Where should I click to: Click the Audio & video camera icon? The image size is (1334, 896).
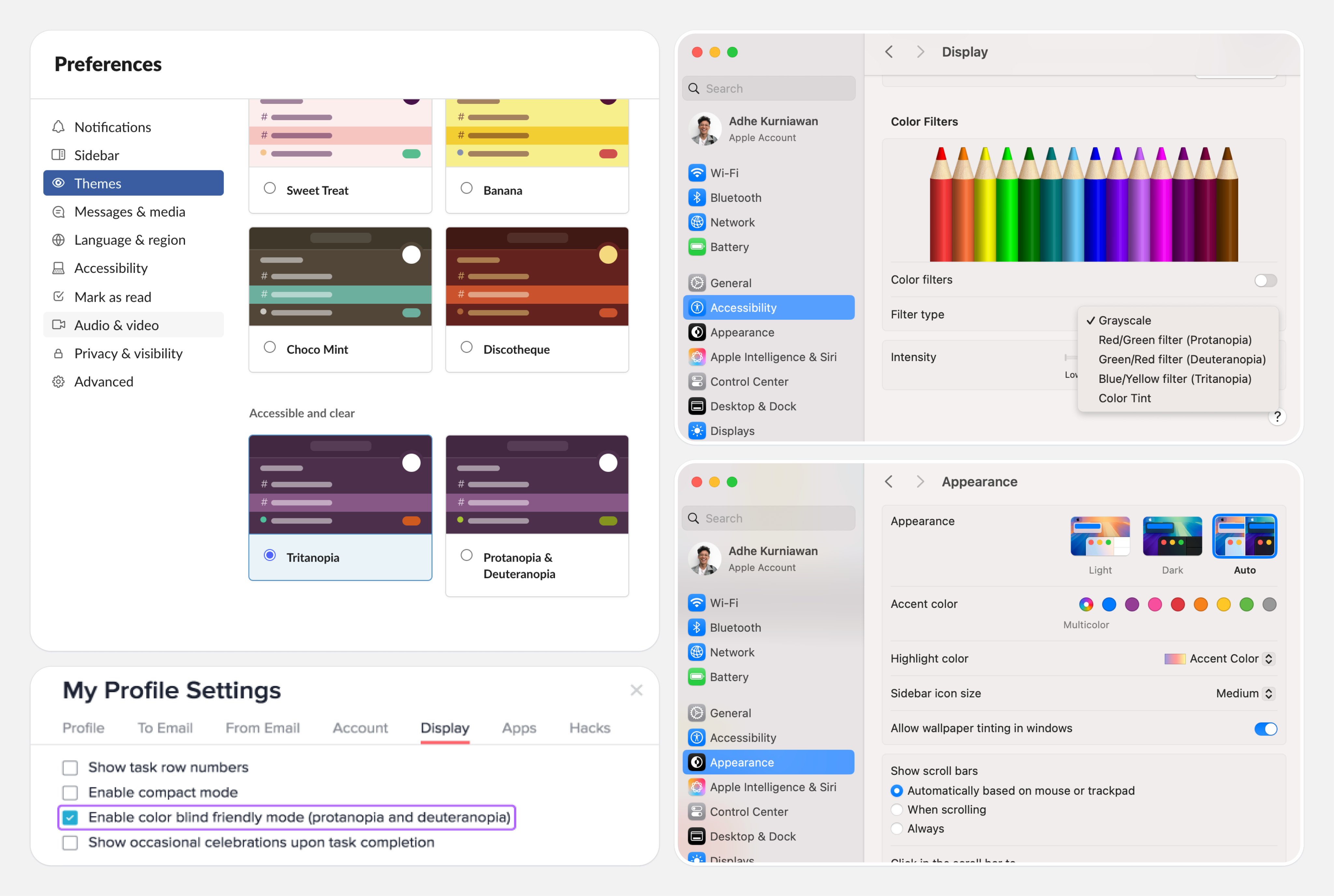point(58,325)
